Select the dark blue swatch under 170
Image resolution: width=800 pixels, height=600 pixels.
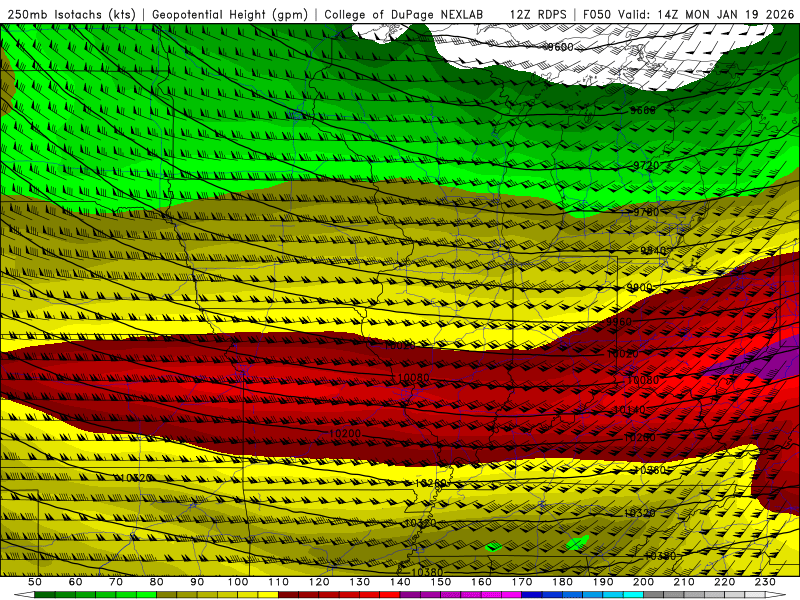(x=532, y=595)
